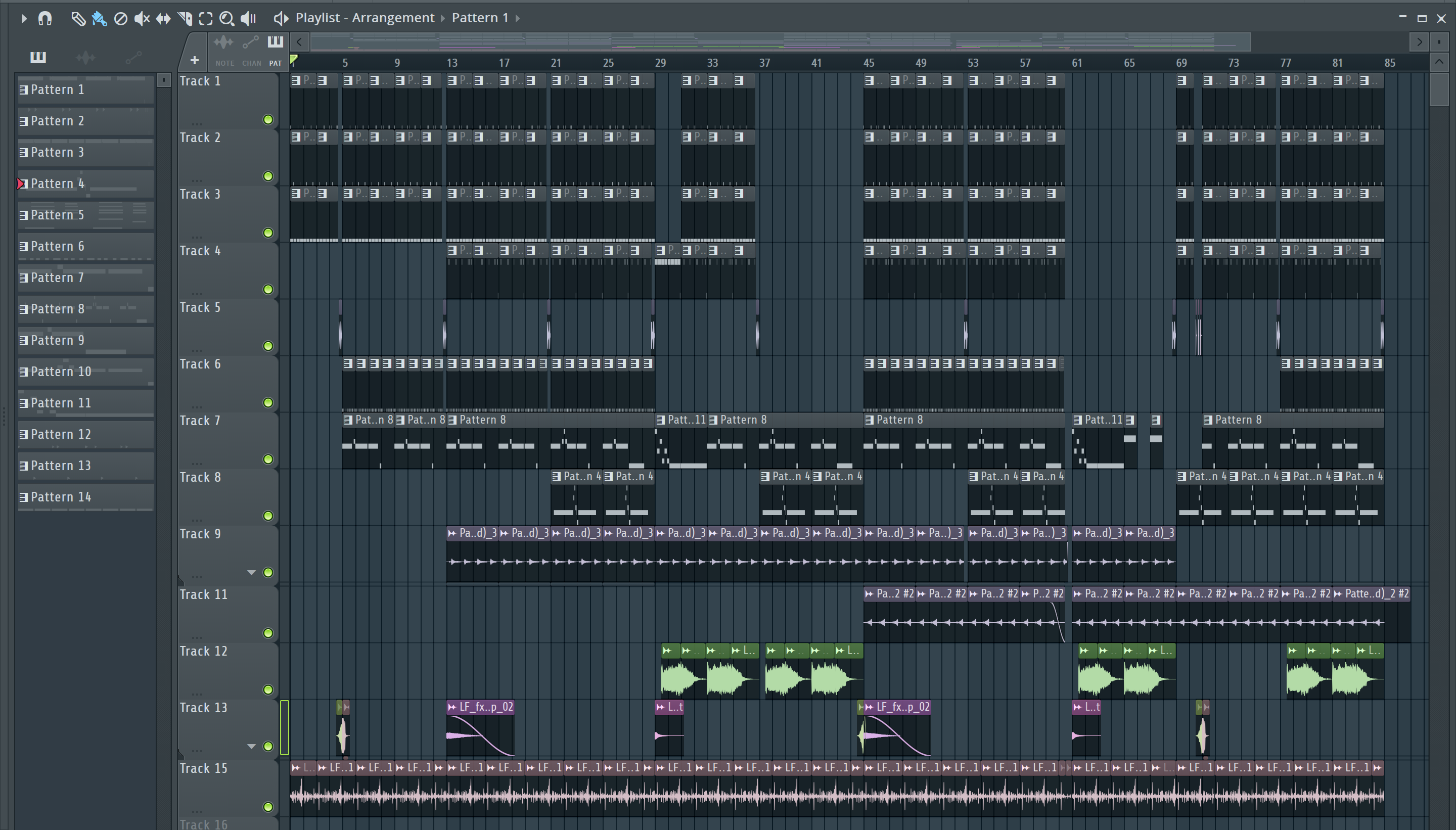
Task: Select the Mute tool
Action: 142,18
